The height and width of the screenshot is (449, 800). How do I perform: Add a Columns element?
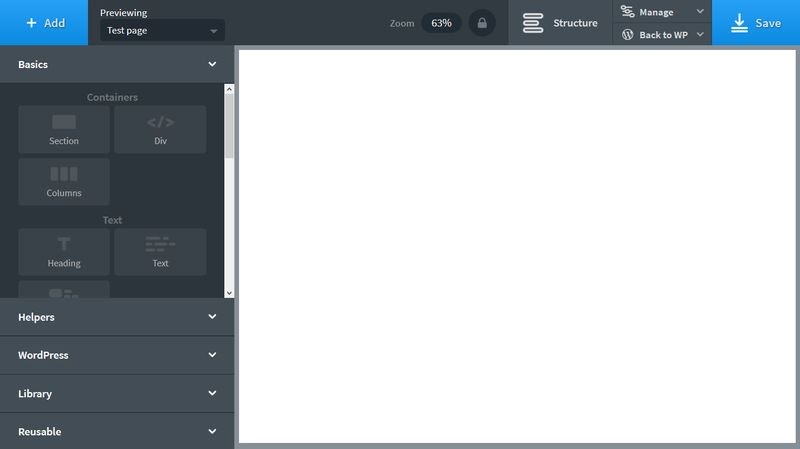64,182
